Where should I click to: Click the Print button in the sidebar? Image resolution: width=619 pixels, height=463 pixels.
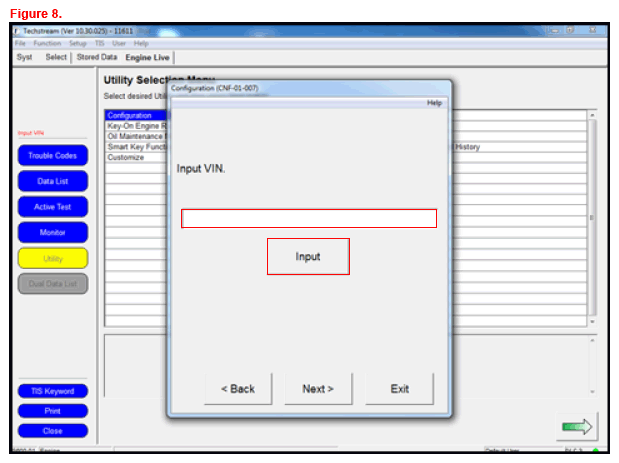53,411
